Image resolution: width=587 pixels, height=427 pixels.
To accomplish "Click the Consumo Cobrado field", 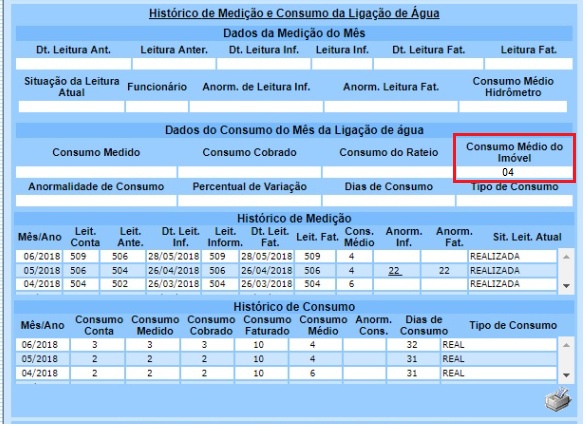I will click(249, 172).
